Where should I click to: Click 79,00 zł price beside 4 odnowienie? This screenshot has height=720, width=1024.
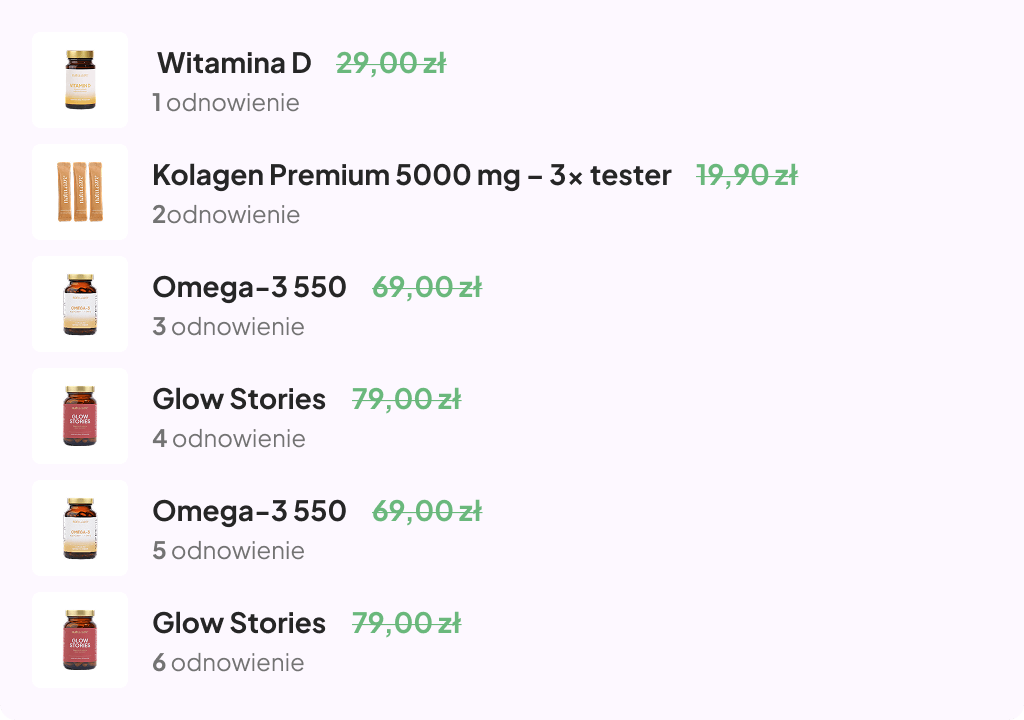click(x=406, y=400)
